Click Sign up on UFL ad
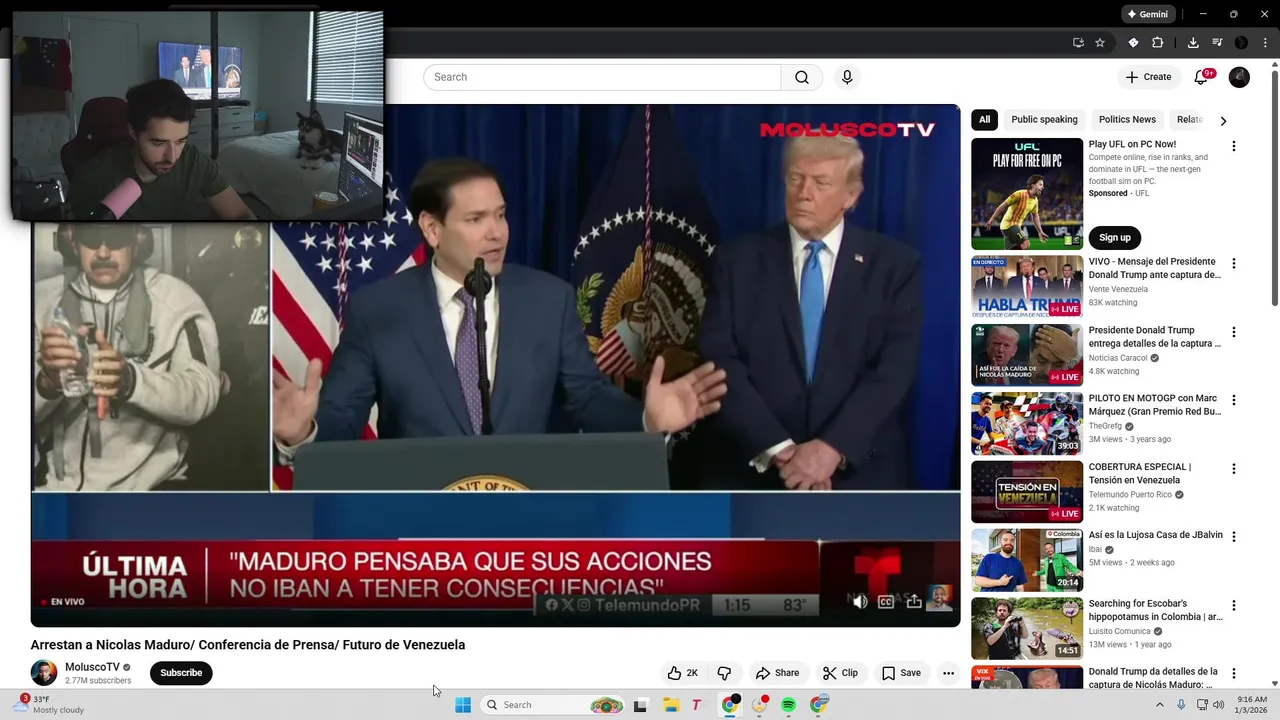This screenshot has width=1280, height=720. coord(1115,237)
